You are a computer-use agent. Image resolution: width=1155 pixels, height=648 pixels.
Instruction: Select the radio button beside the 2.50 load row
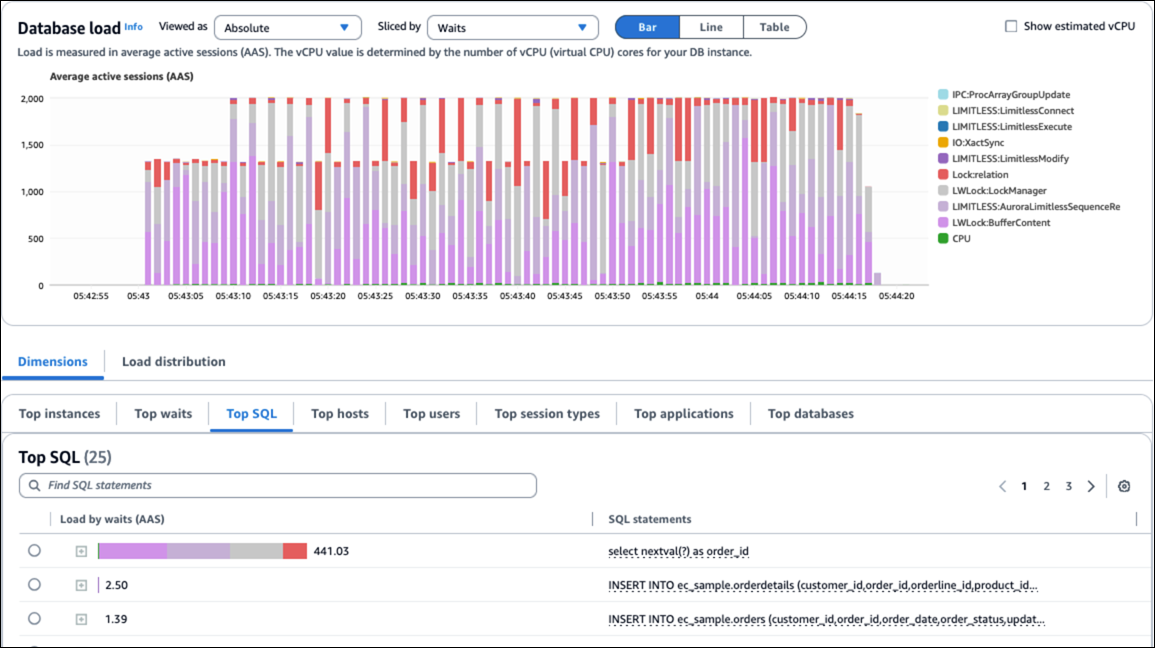[36, 585]
